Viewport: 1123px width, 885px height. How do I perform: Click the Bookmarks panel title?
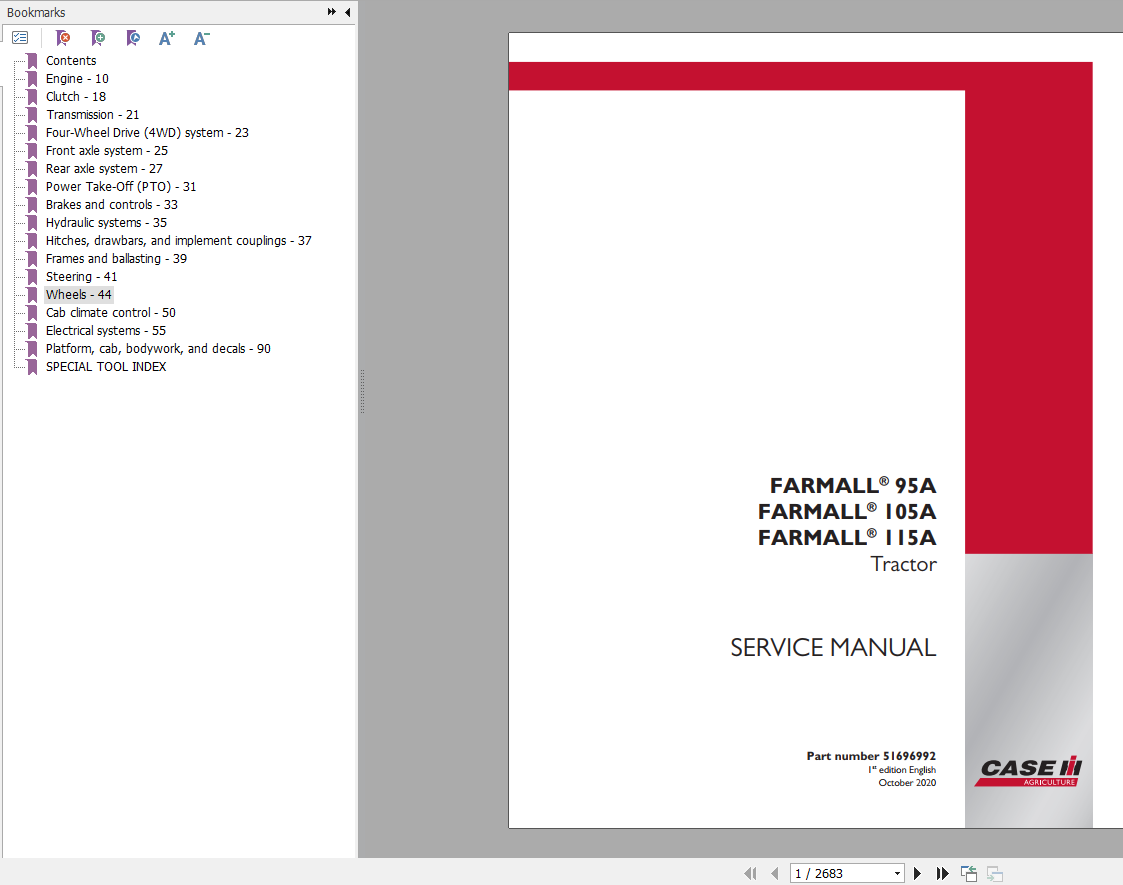pyautogui.click(x=36, y=12)
